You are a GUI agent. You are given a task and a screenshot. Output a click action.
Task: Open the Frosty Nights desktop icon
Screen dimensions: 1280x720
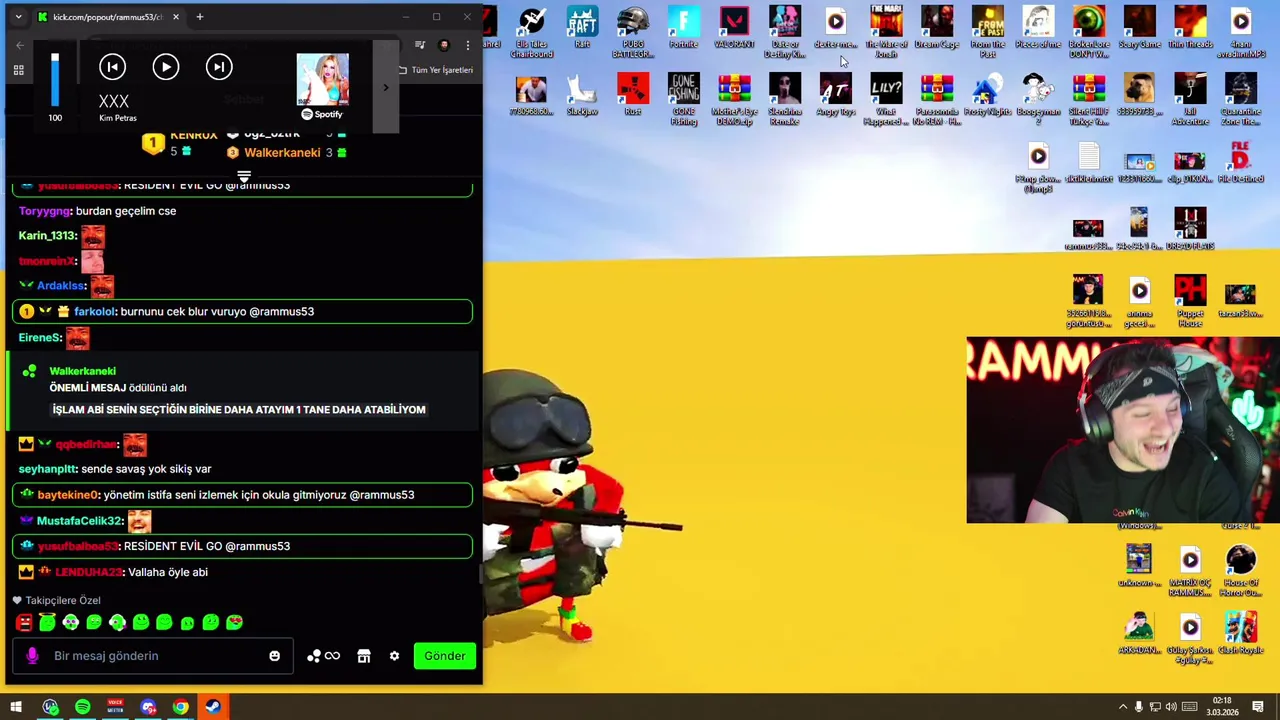[988, 95]
